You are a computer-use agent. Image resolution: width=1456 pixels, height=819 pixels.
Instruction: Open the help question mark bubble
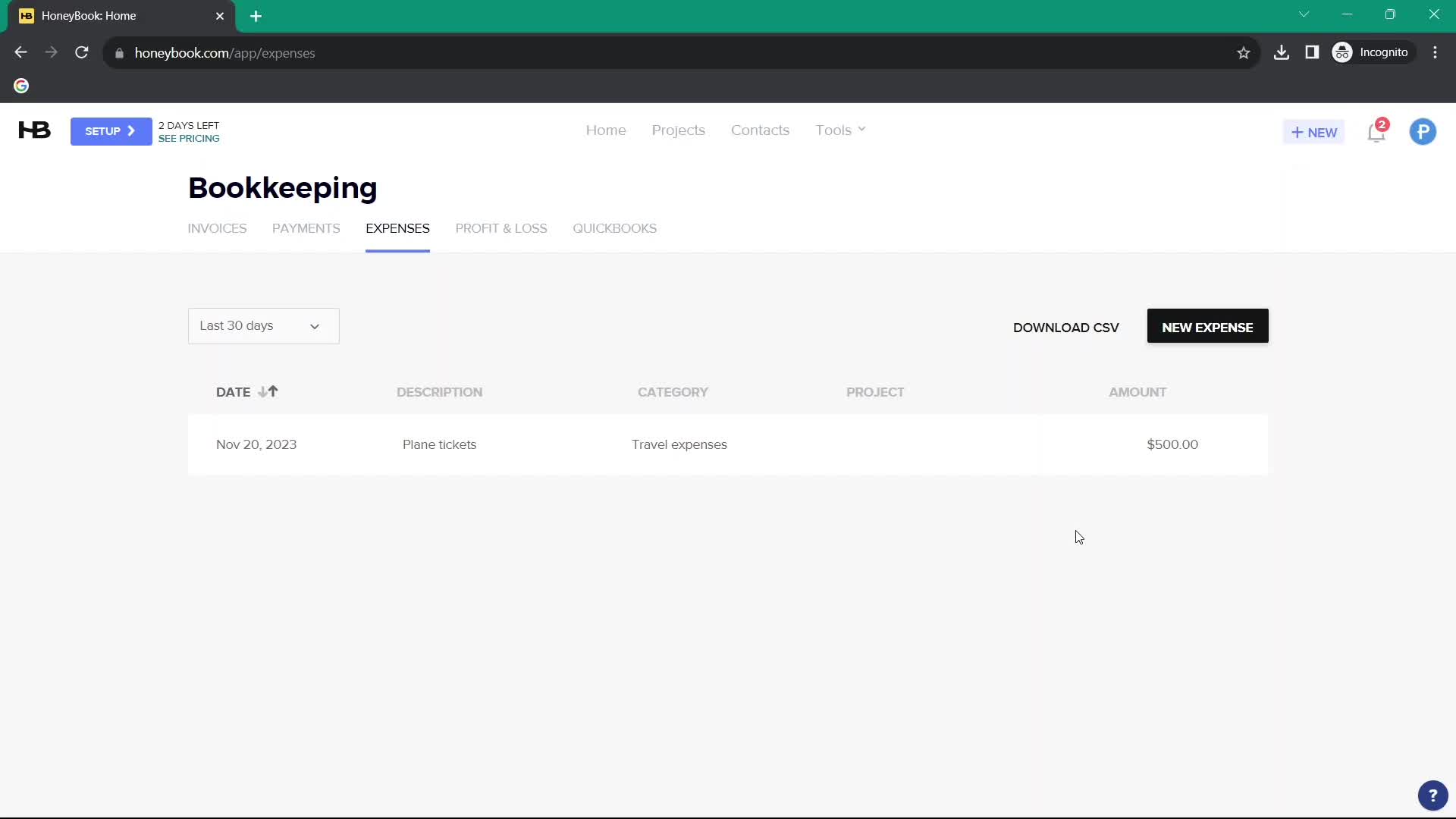[x=1432, y=795]
